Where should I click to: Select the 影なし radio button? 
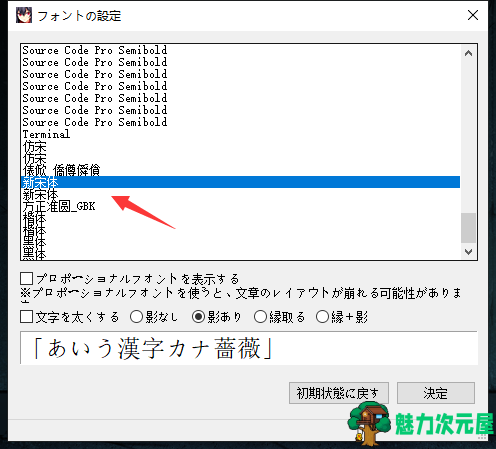click(x=136, y=317)
